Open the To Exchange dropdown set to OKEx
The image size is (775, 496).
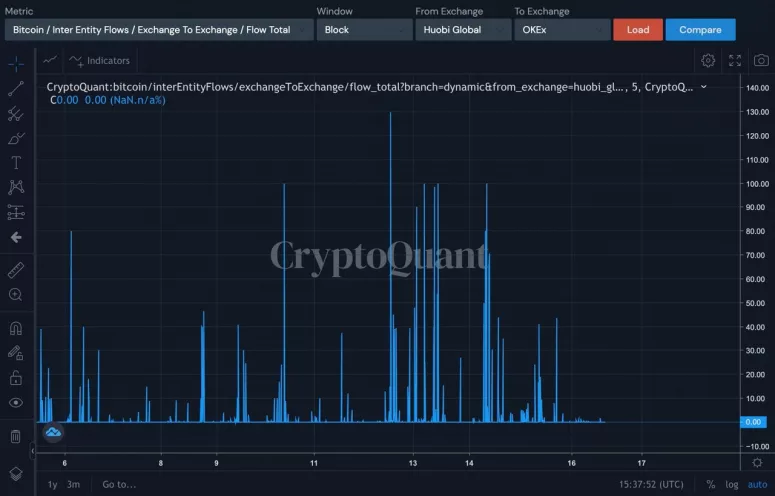[x=562, y=30]
